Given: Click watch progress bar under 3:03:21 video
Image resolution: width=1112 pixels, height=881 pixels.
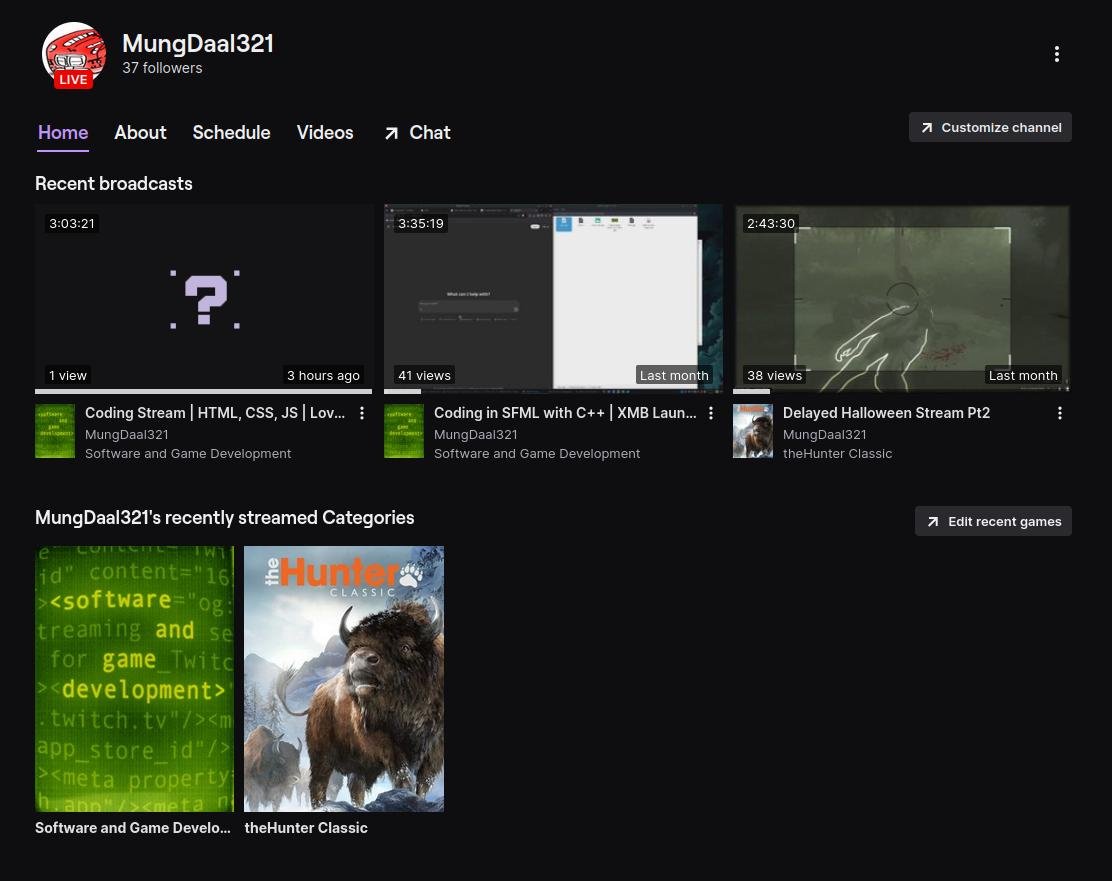Looking at the screenshot, I should pyautogui.click(x=204, y=391).
